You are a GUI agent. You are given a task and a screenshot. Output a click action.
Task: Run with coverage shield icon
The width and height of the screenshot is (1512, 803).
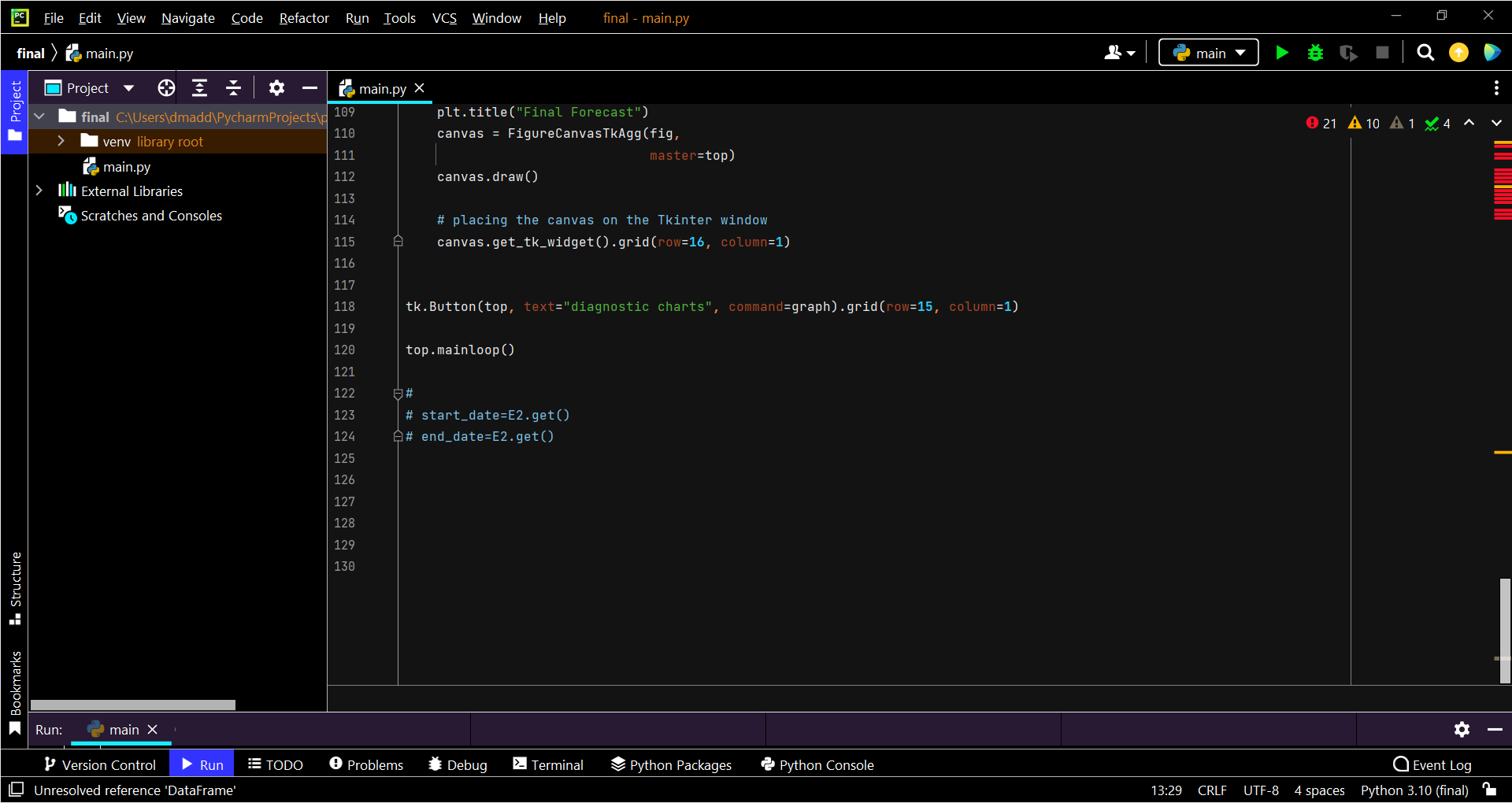coord(1348,53)
